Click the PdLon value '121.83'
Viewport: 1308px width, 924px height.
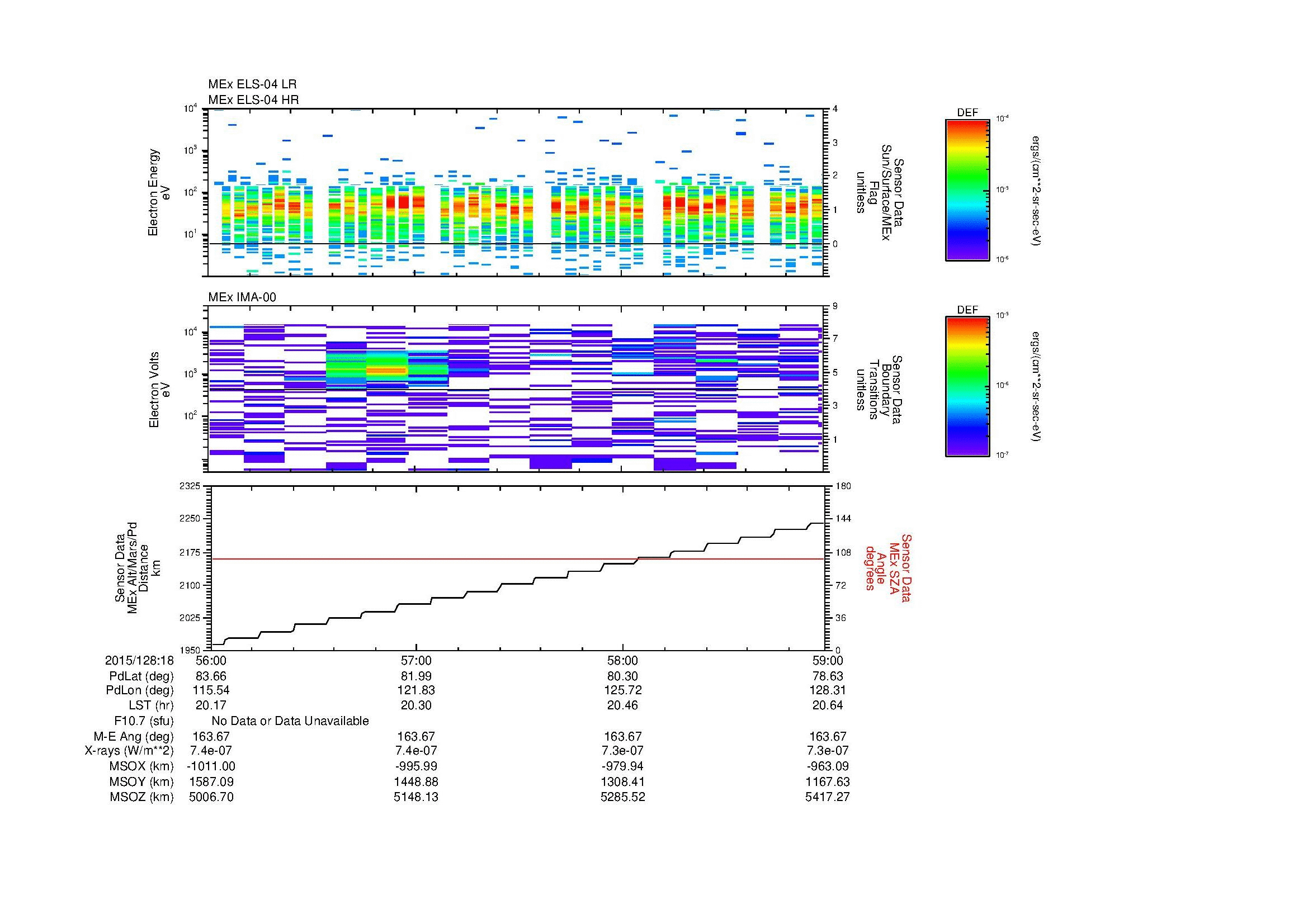417,690
